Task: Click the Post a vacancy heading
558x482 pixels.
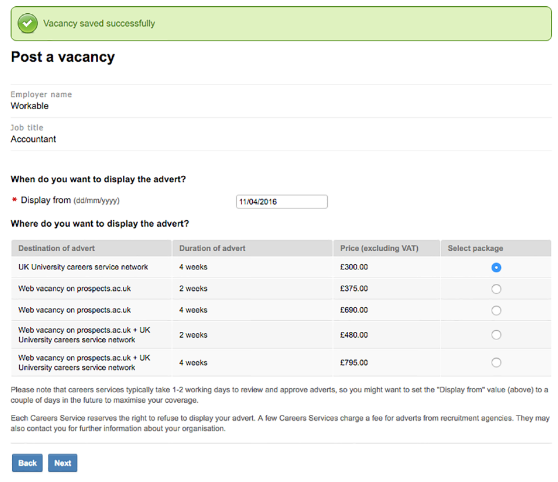Action: click(63, 57)
